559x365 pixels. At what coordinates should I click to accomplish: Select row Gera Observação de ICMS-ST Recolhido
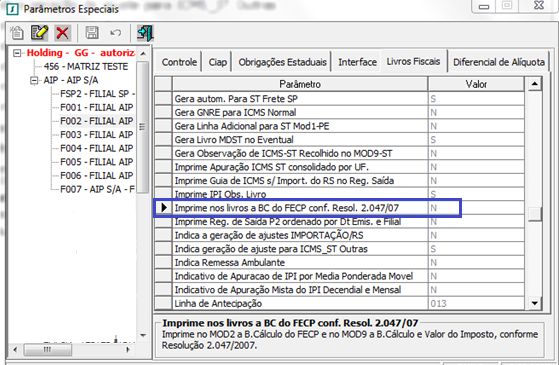pyautogui.click(x=339, y=153)
